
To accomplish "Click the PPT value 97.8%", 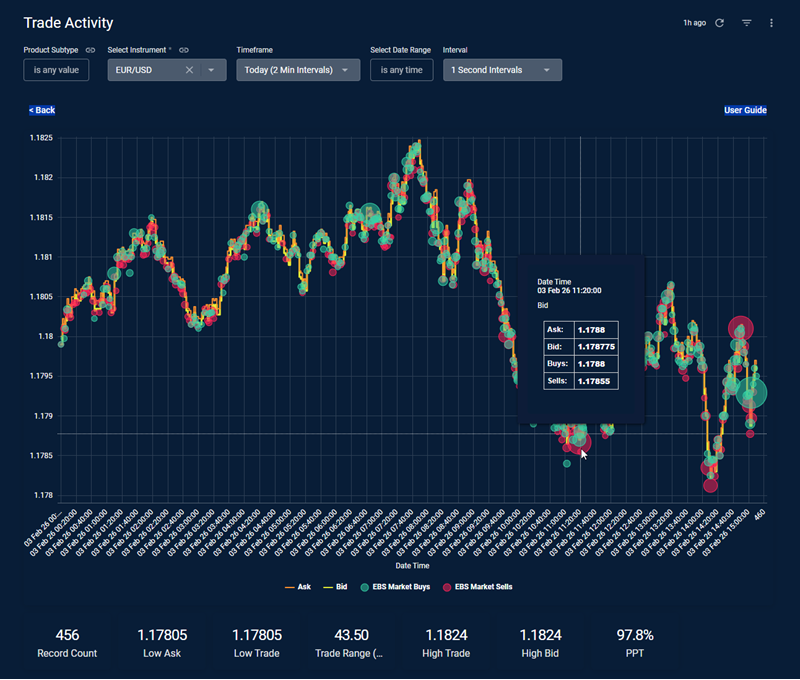I will [635, 635].
